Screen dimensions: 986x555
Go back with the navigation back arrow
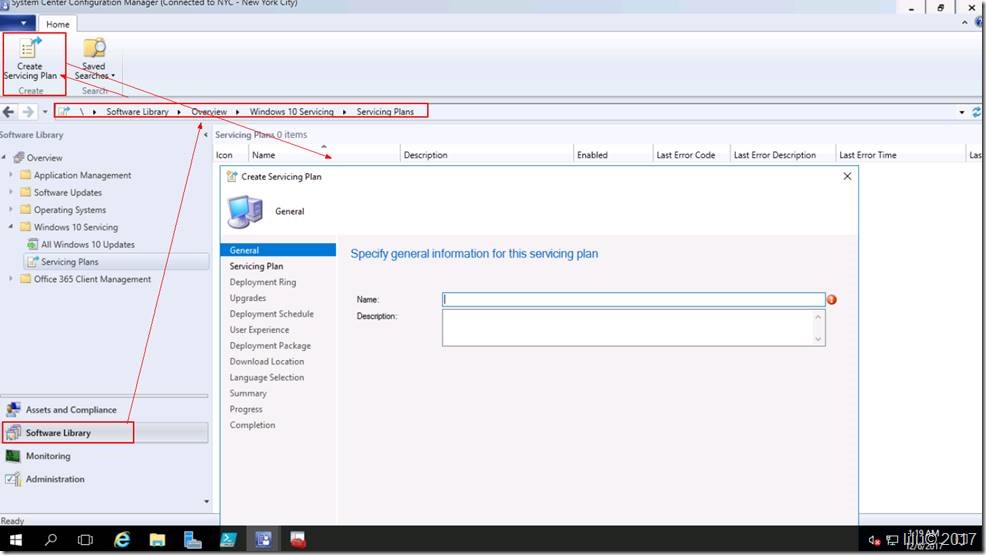9,112
